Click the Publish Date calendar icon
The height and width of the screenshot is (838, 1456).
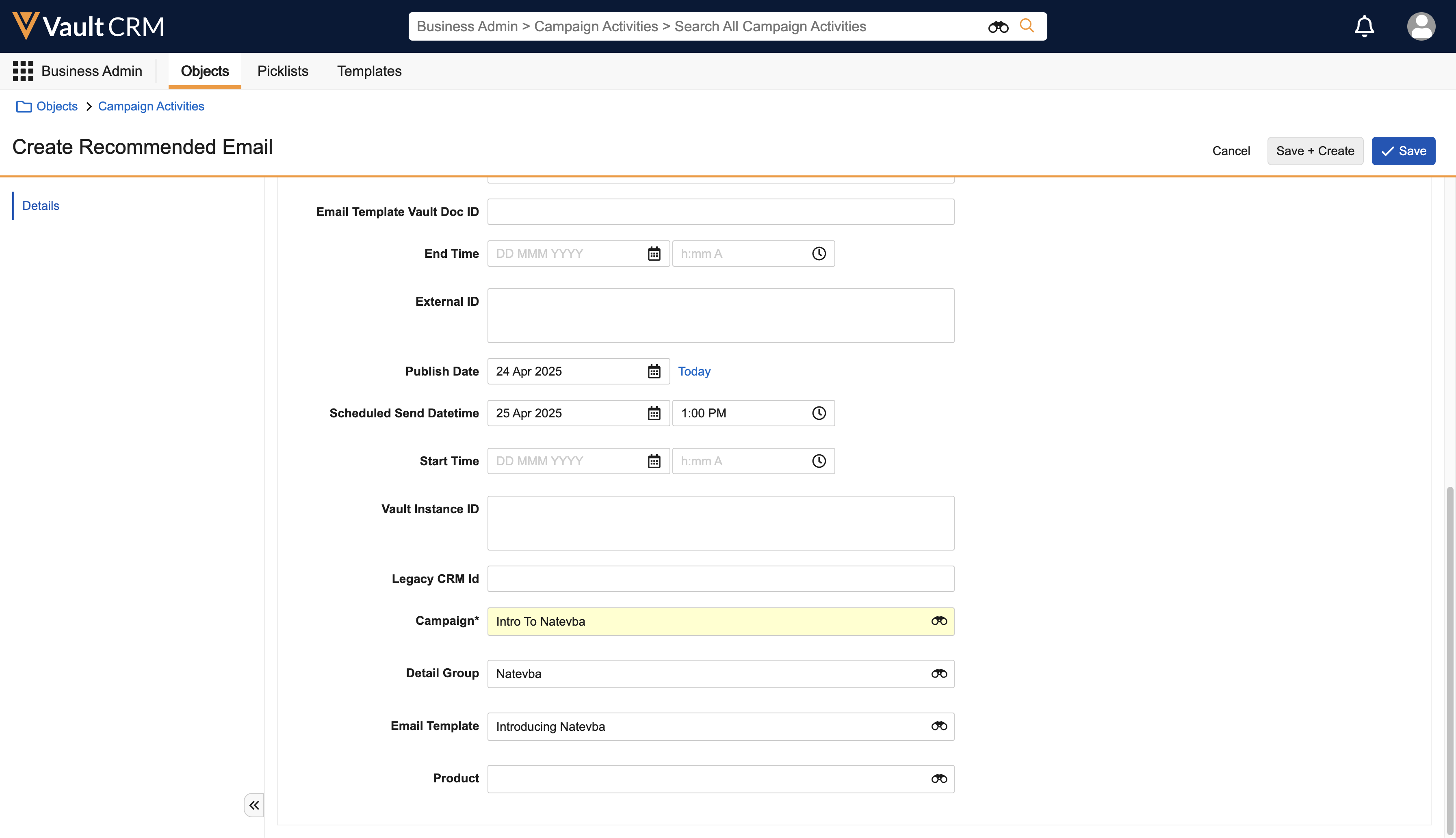tap(654, 371)
